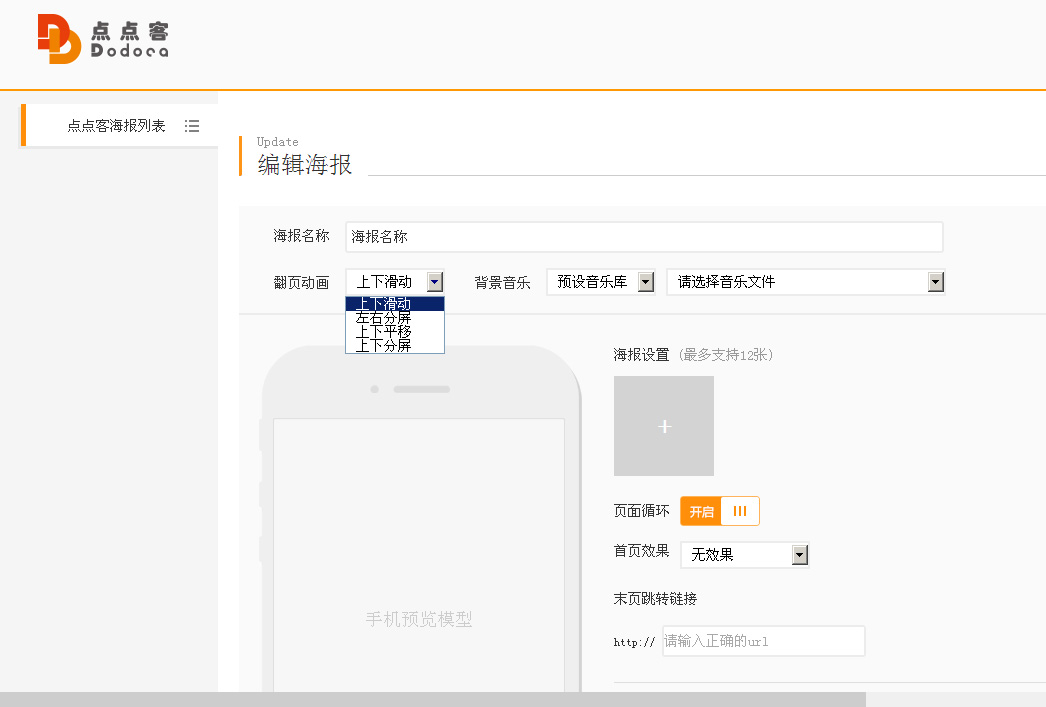Click the Dodoca logo
Viewport: 1046px width, 707px height.
[103, 39]
